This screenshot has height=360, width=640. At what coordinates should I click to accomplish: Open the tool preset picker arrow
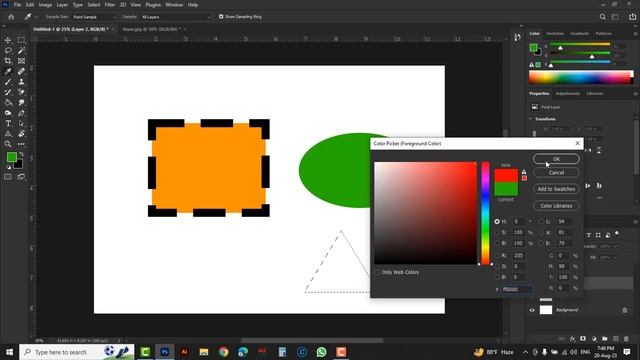pyautogui.click(x=36, y=17)
